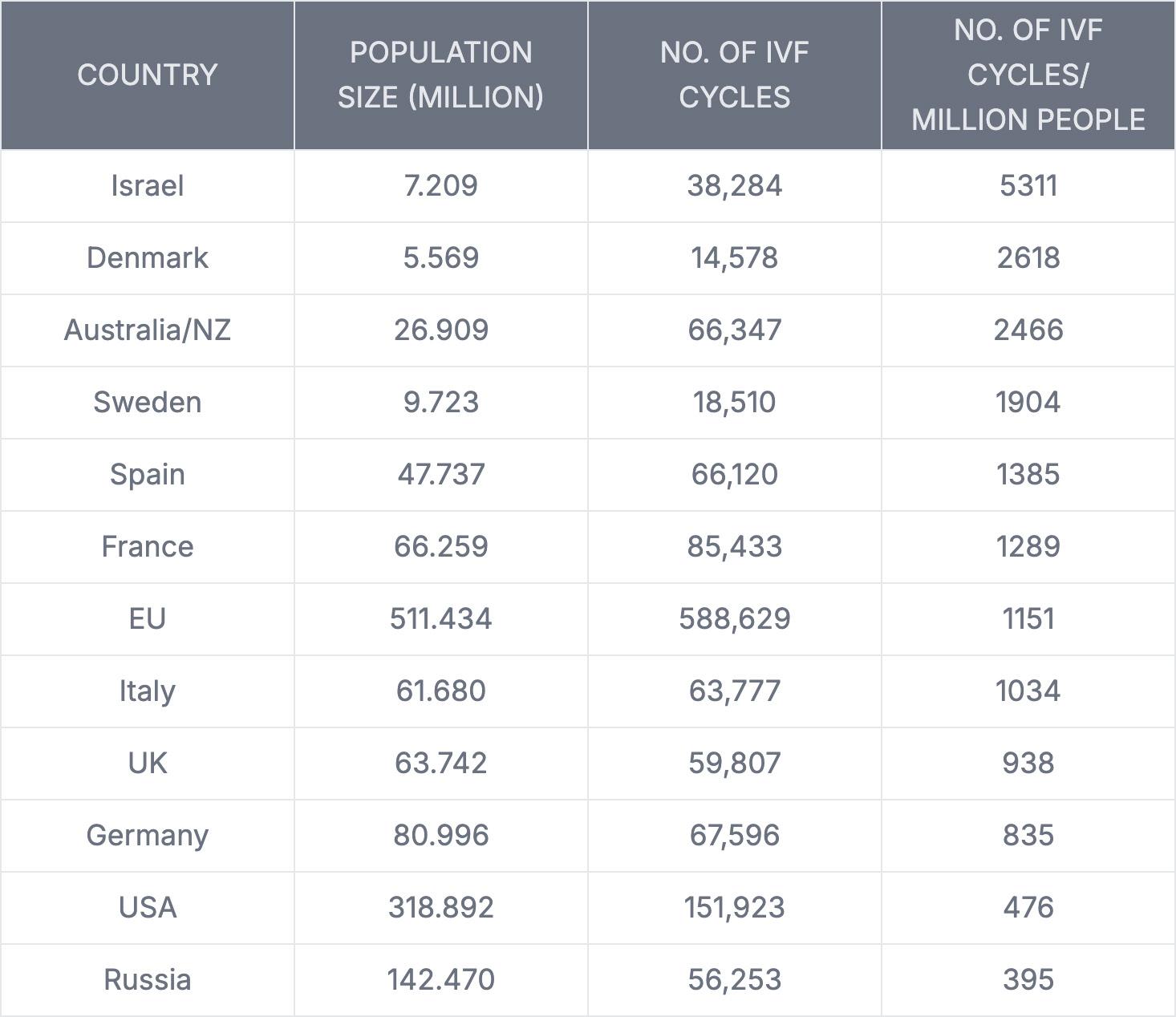Select the Israel country cell
Screen dimensions: 1176x1017
click(148, 186)
